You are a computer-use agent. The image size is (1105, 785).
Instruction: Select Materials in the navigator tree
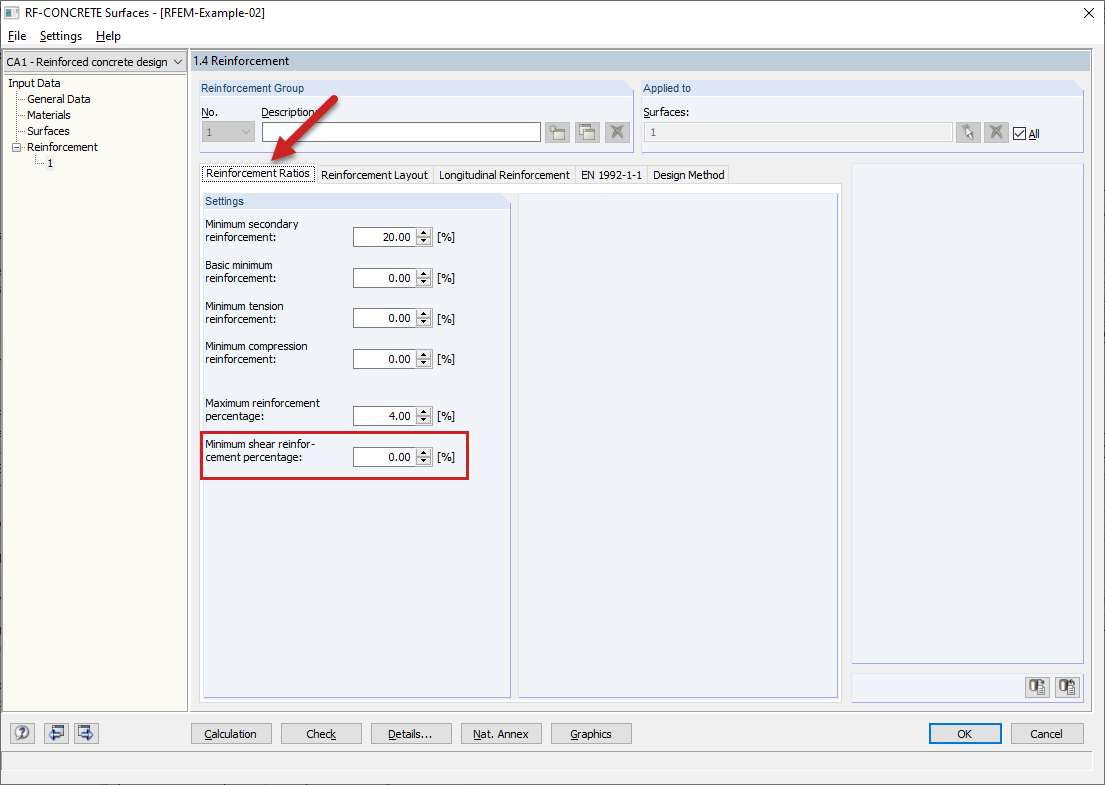49,115
